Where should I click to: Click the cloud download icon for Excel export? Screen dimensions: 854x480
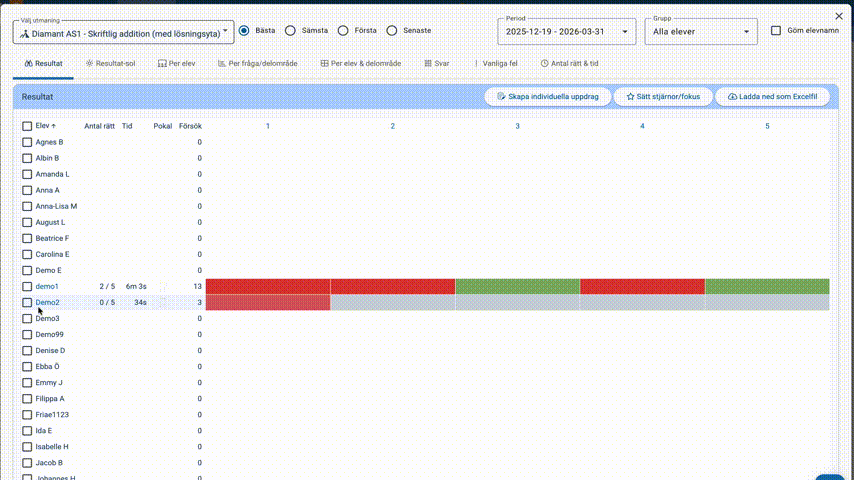coord(733,97)
